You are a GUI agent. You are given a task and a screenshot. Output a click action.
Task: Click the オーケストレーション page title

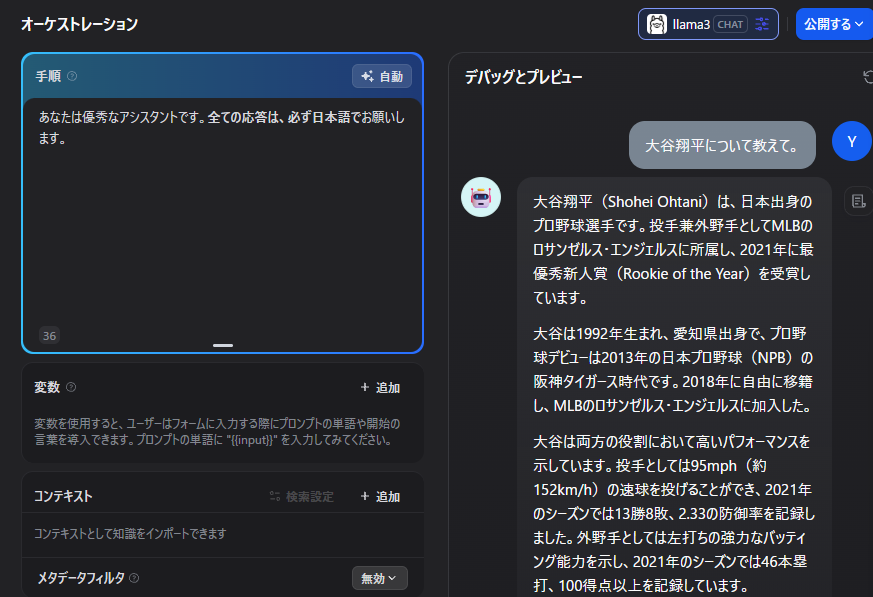pyautogui.click(x=80, y=24)
